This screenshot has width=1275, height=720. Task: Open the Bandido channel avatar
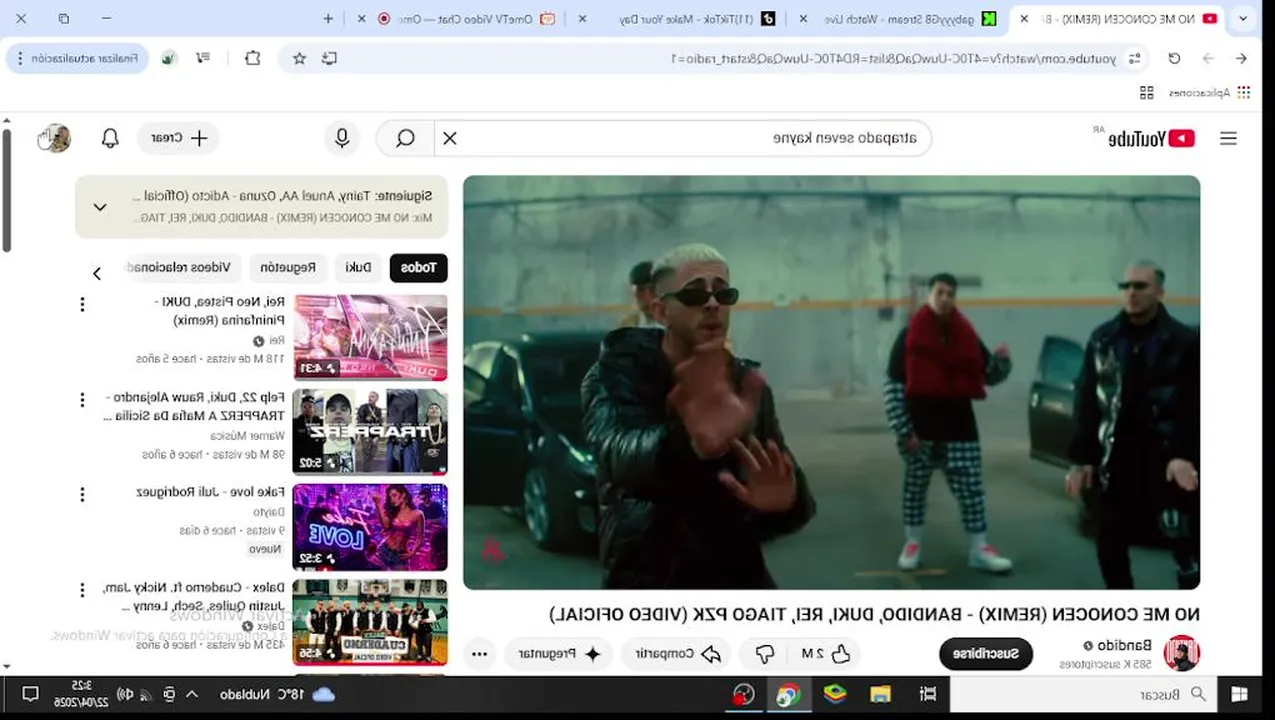click(x=1181, y=653)
